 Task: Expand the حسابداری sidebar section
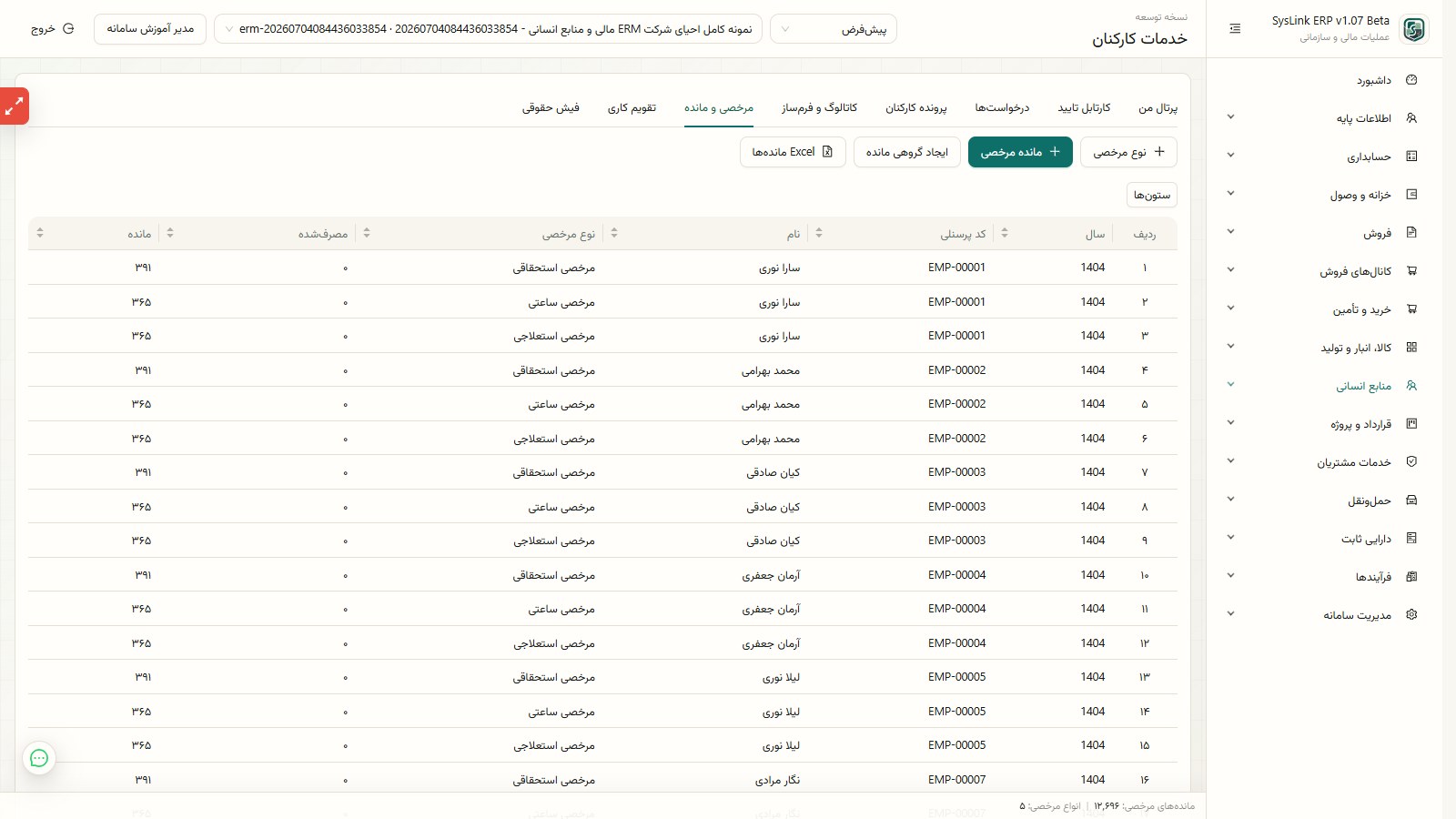click(x=1230, y=157)
